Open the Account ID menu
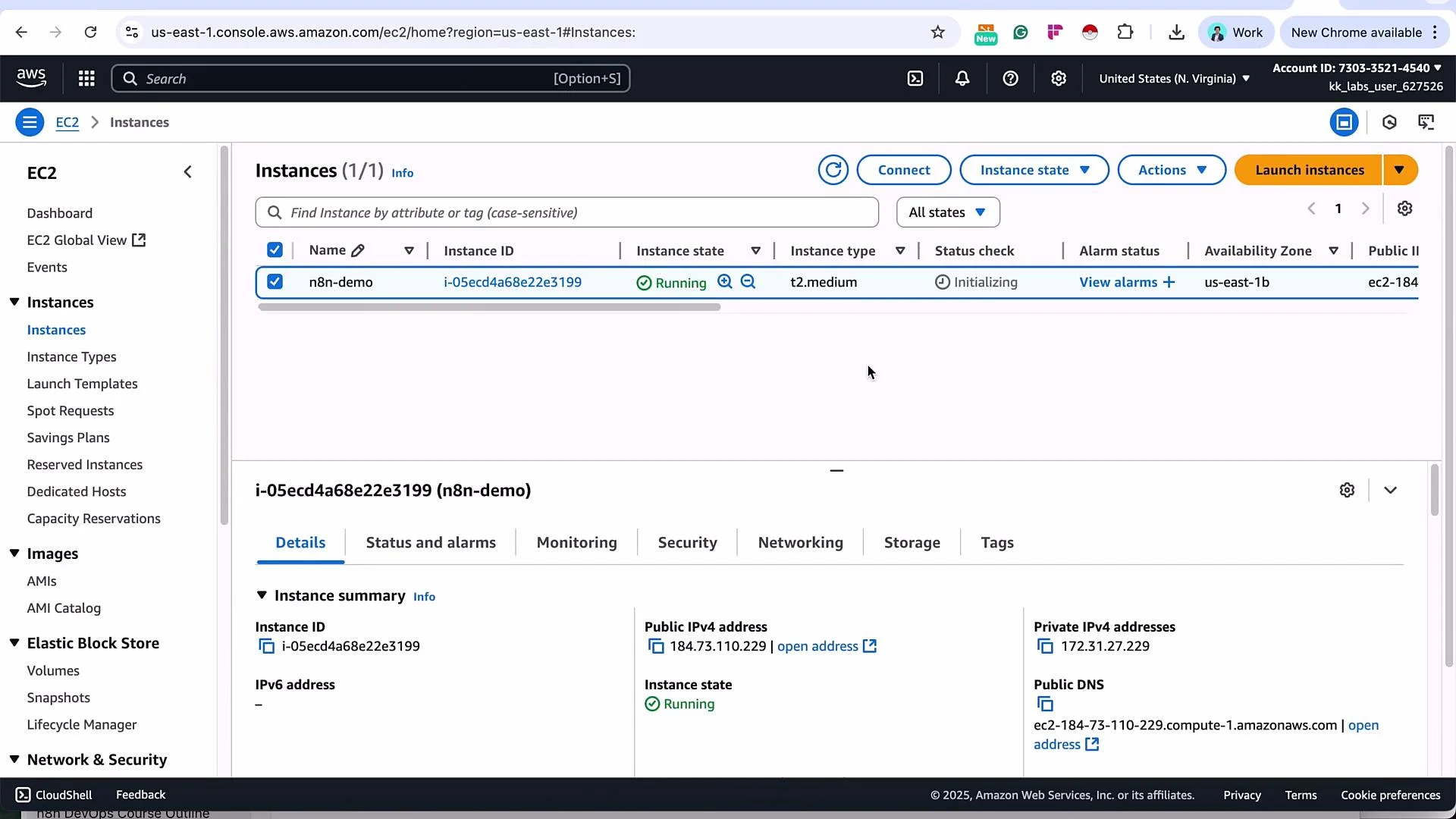The image size is (1456, 819). click(1357, 68)
